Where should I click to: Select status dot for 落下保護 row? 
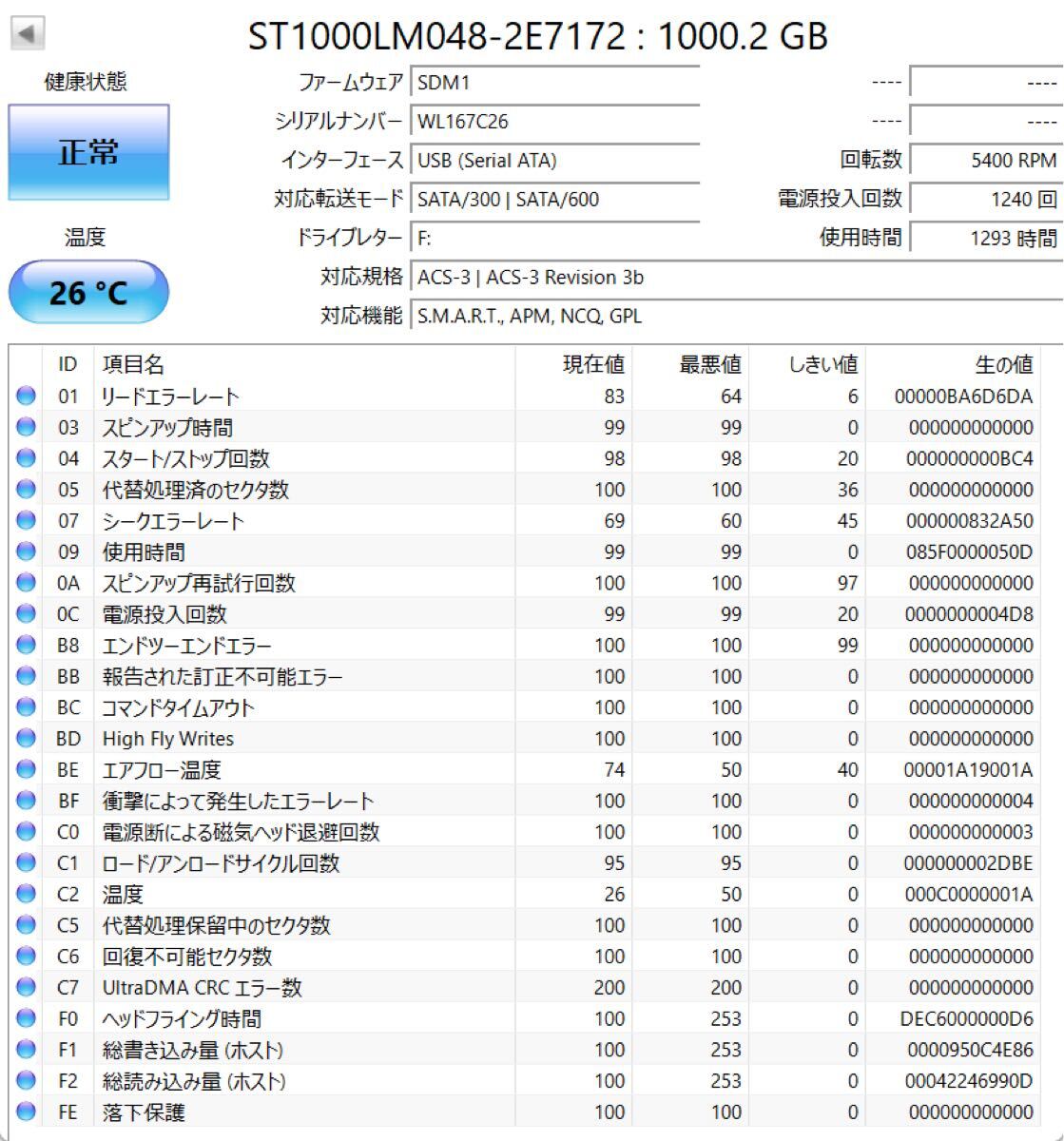pyautogui.click(x=26, y=1112)
